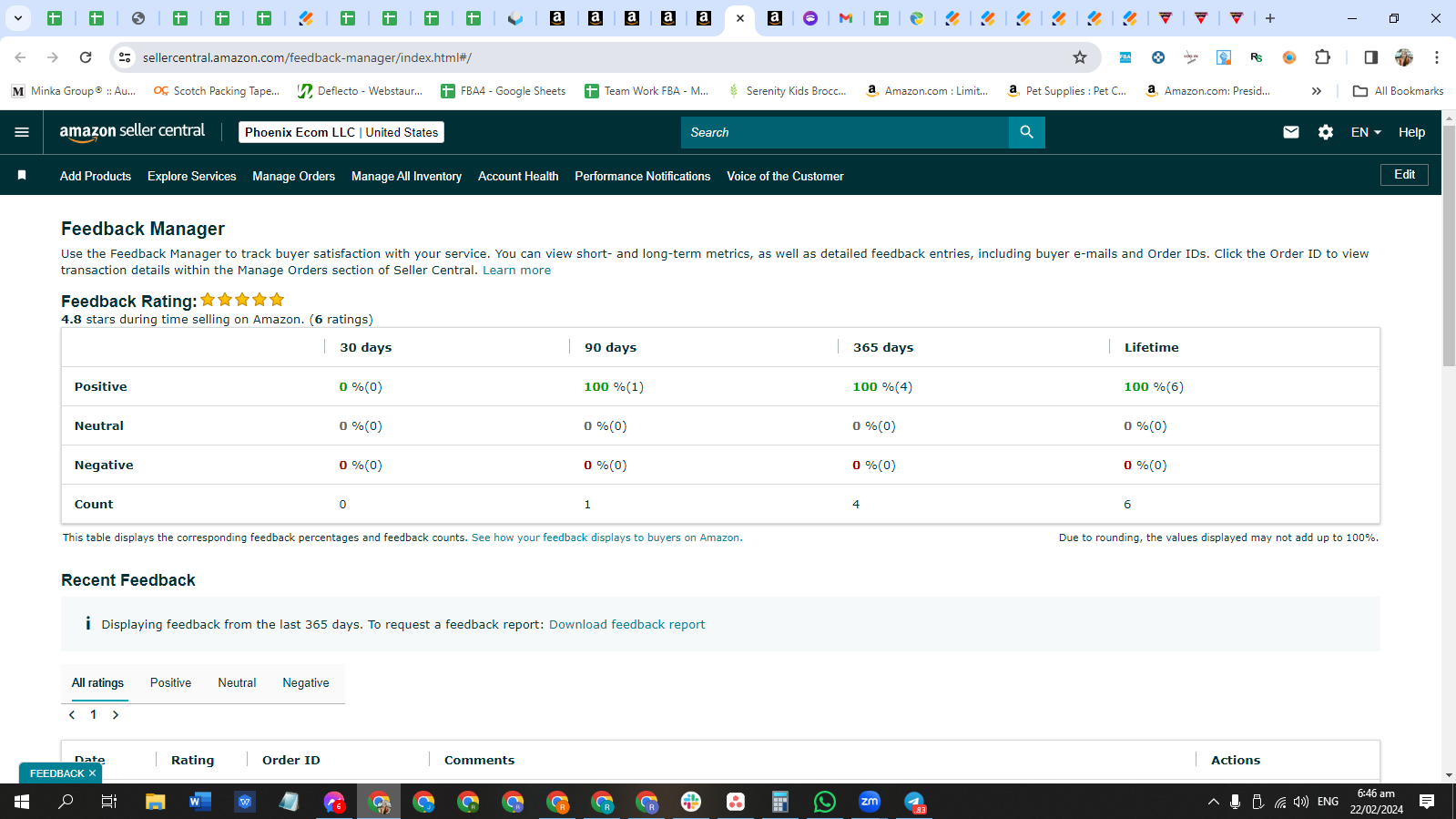Click the page number 1 in pagination

click(x=93, y=715)
